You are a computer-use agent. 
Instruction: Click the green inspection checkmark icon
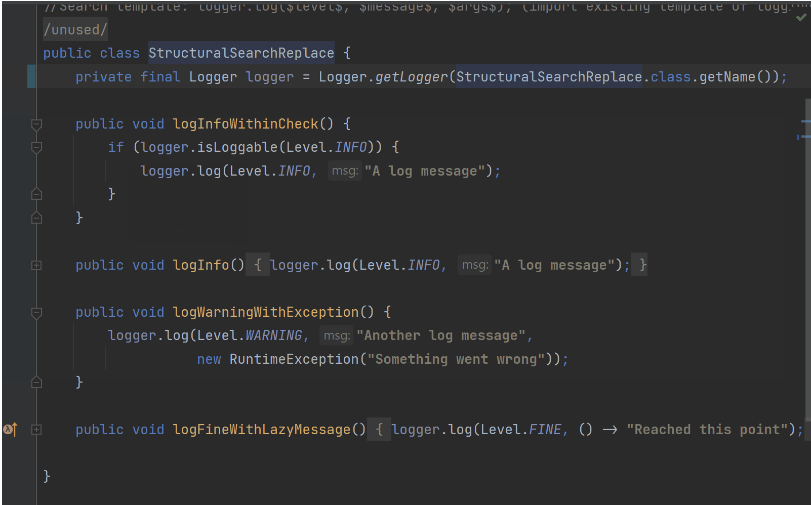801,18
